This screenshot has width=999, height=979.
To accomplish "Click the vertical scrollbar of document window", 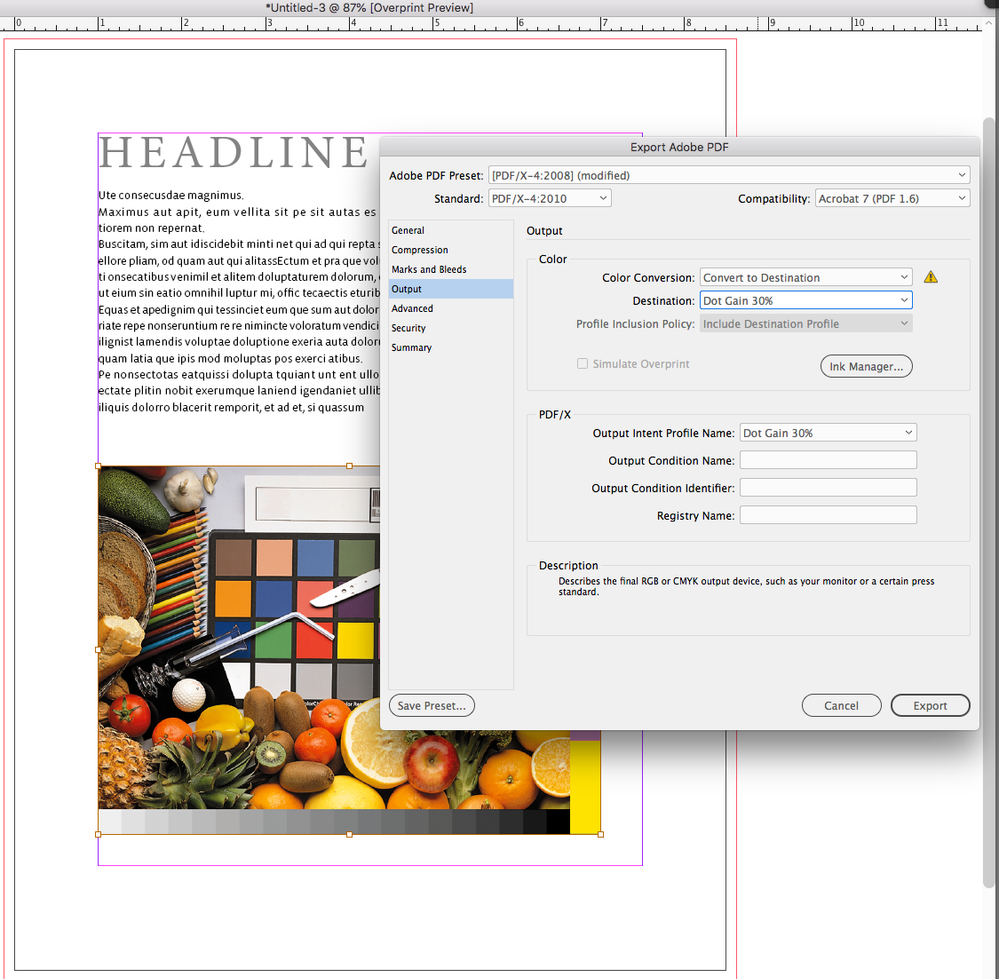I will [988, 502].
